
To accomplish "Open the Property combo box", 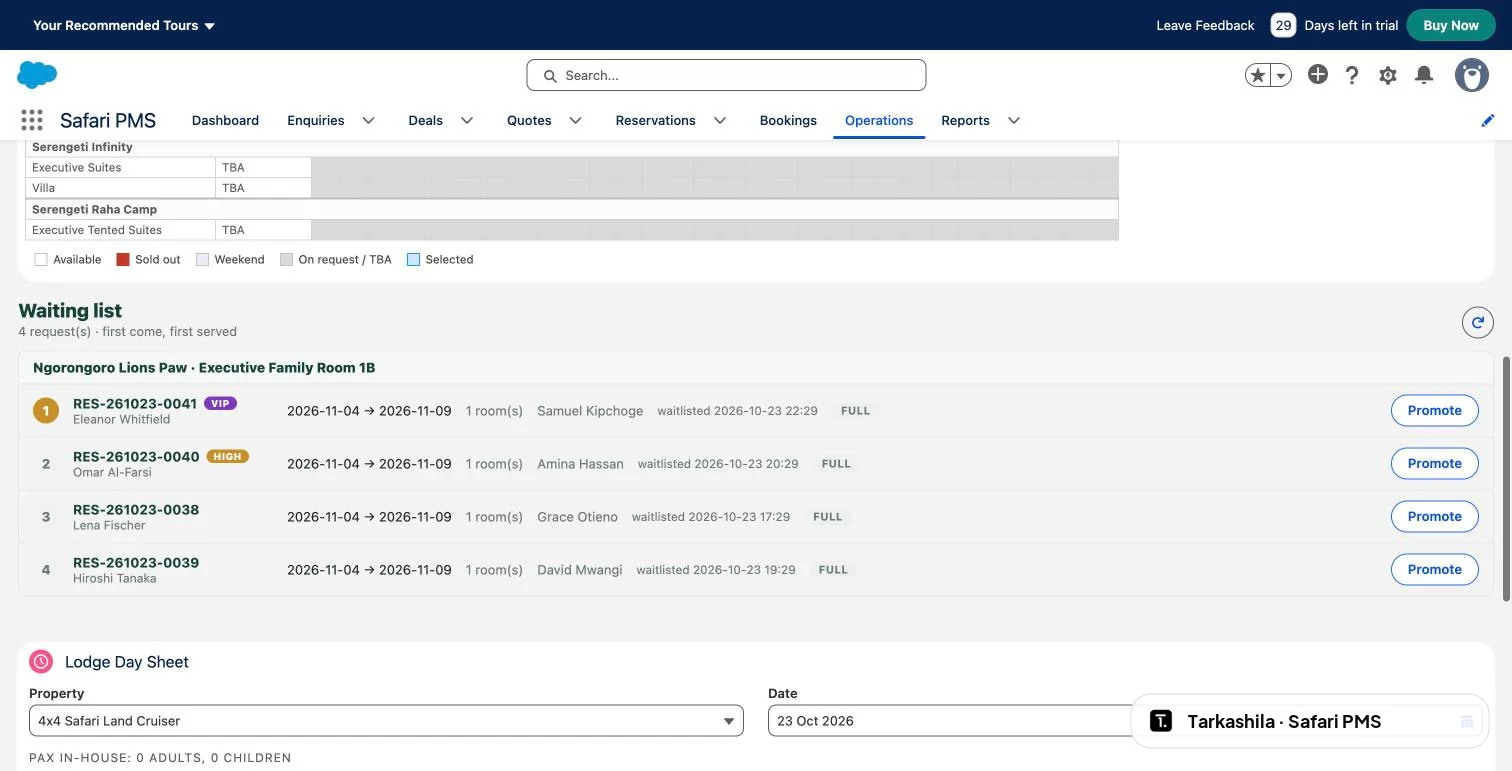I will coord(386,721).
